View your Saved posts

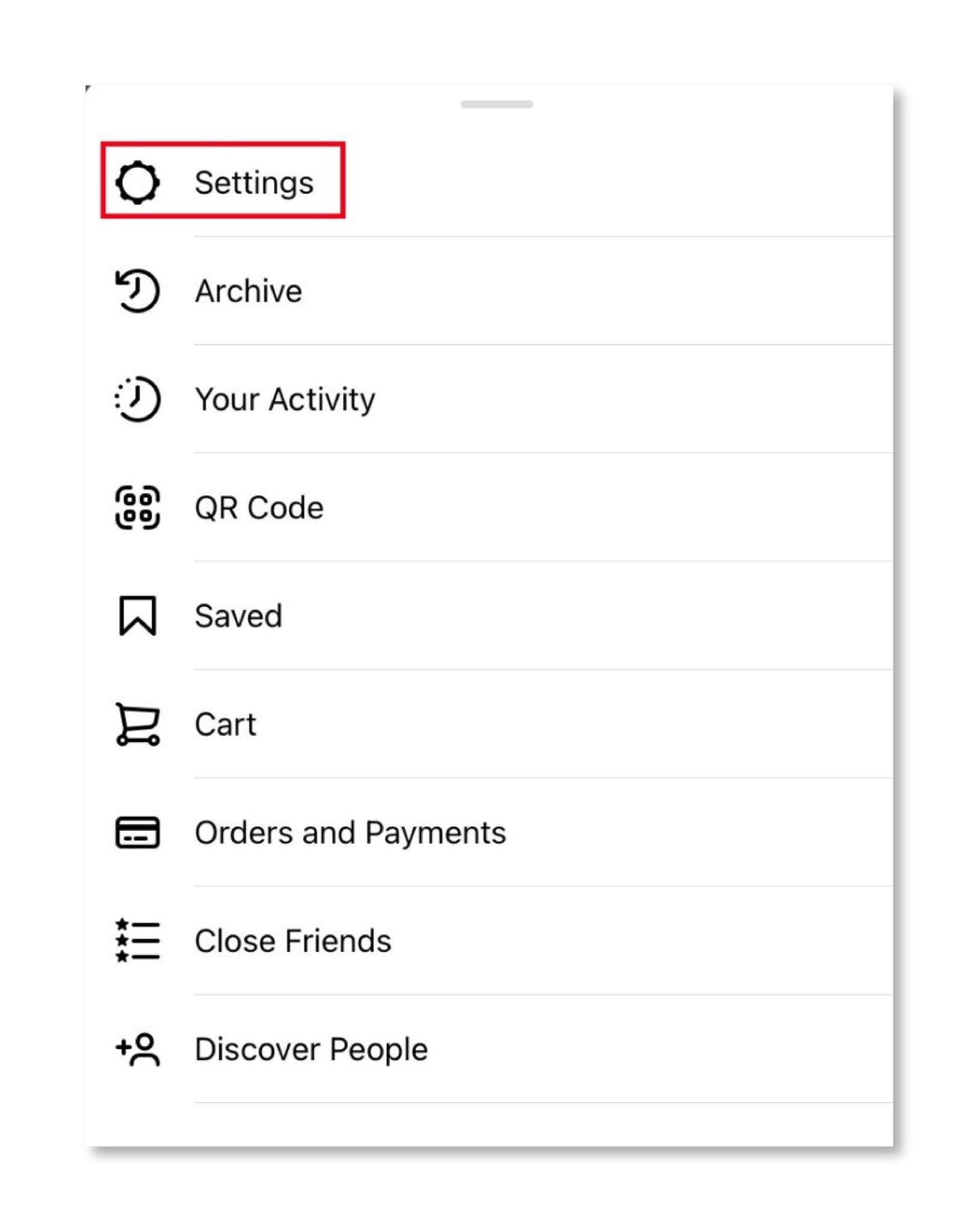(238, 615)
